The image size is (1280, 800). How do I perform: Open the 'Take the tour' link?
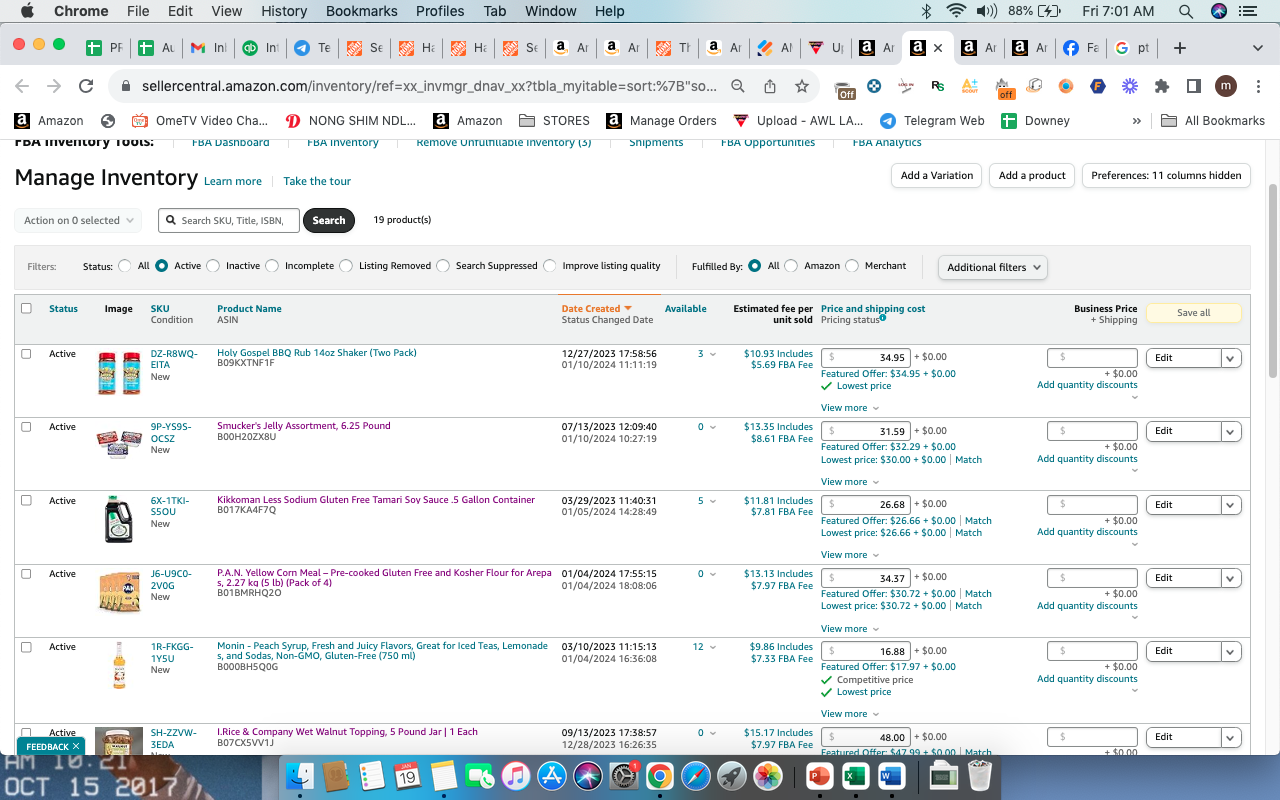(317, 181)
